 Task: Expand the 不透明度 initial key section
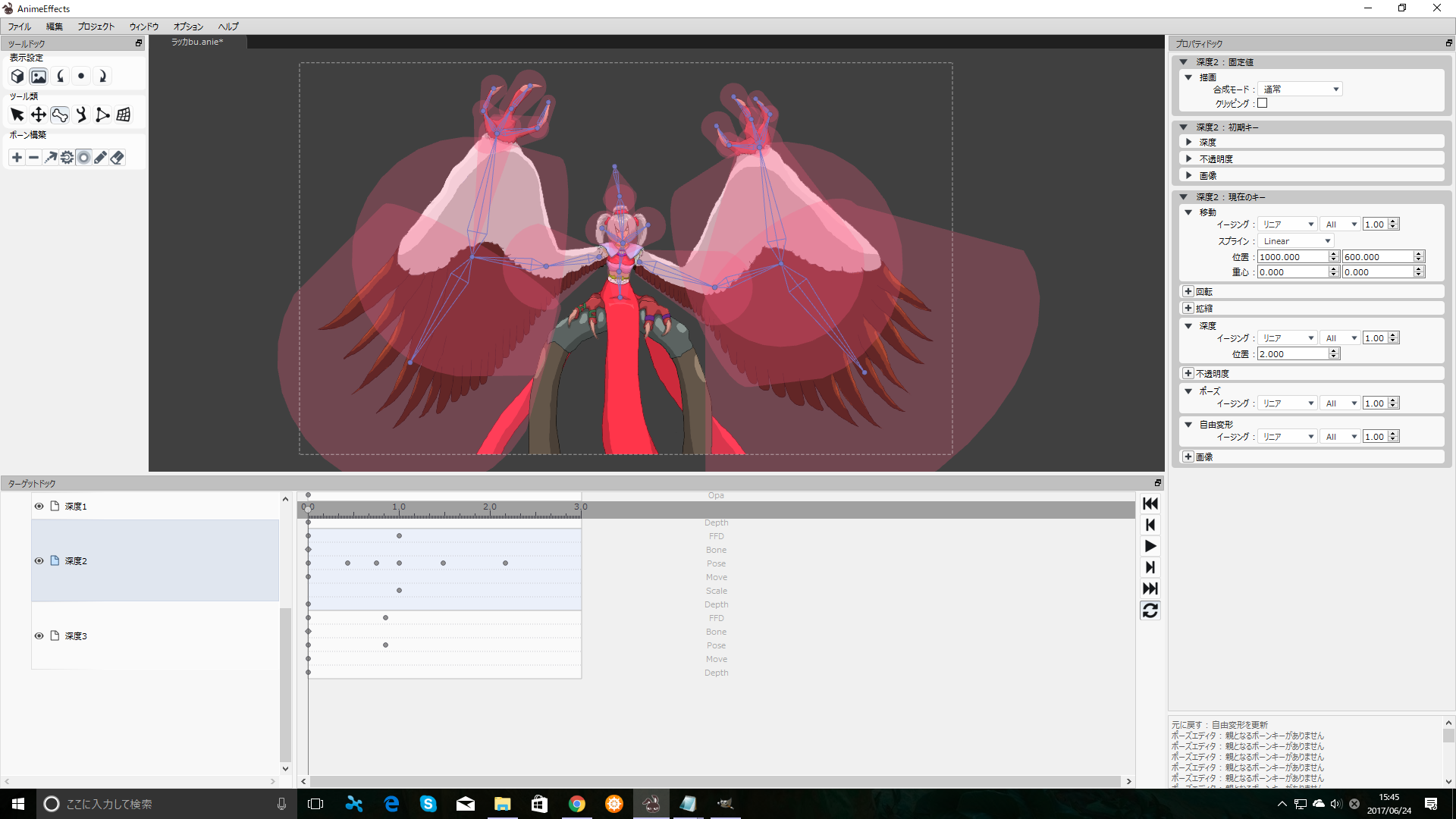(1189, 159)
